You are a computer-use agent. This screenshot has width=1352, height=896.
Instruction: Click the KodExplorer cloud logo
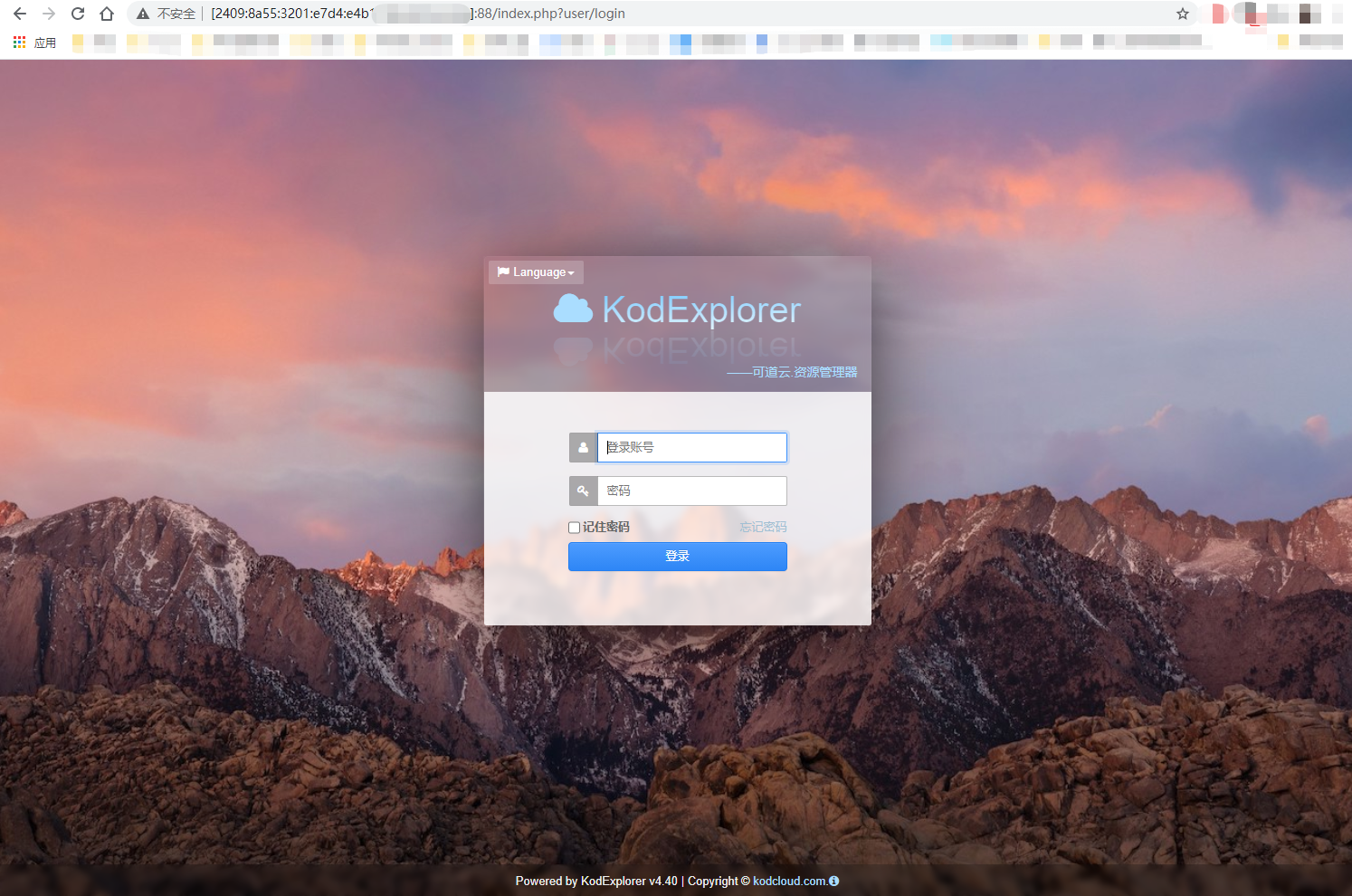[x=573, y=310]
